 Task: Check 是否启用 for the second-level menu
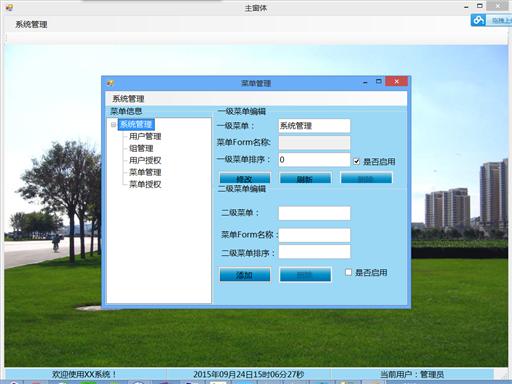pos(348,272)
